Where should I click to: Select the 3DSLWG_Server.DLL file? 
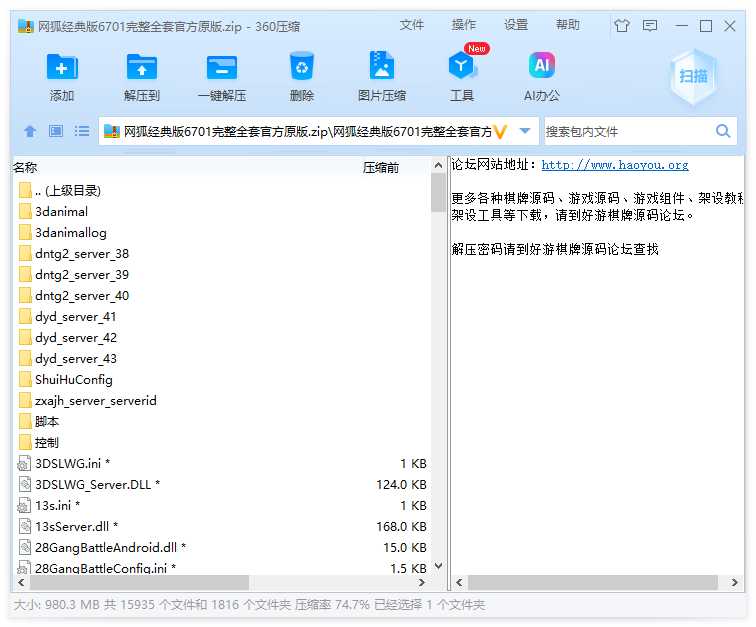pyautogui.click(x=97, y=484)
